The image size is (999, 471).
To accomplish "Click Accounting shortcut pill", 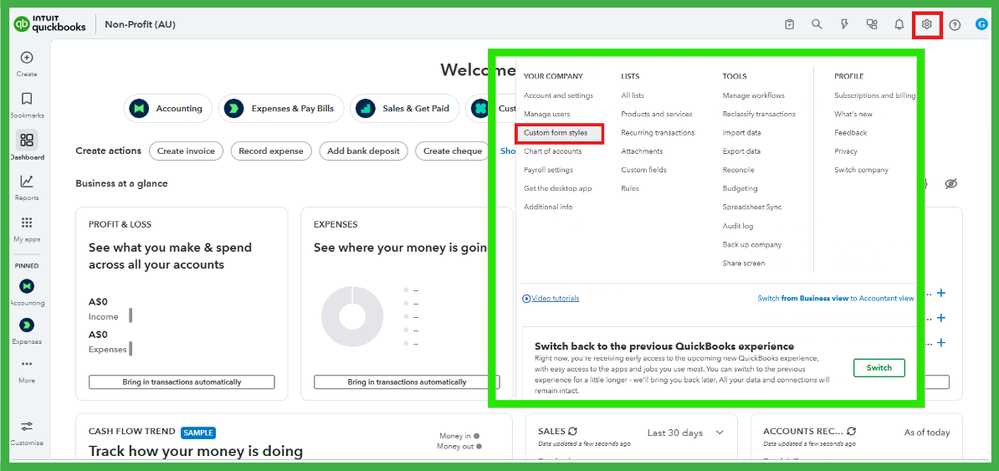I will point(168,108).
